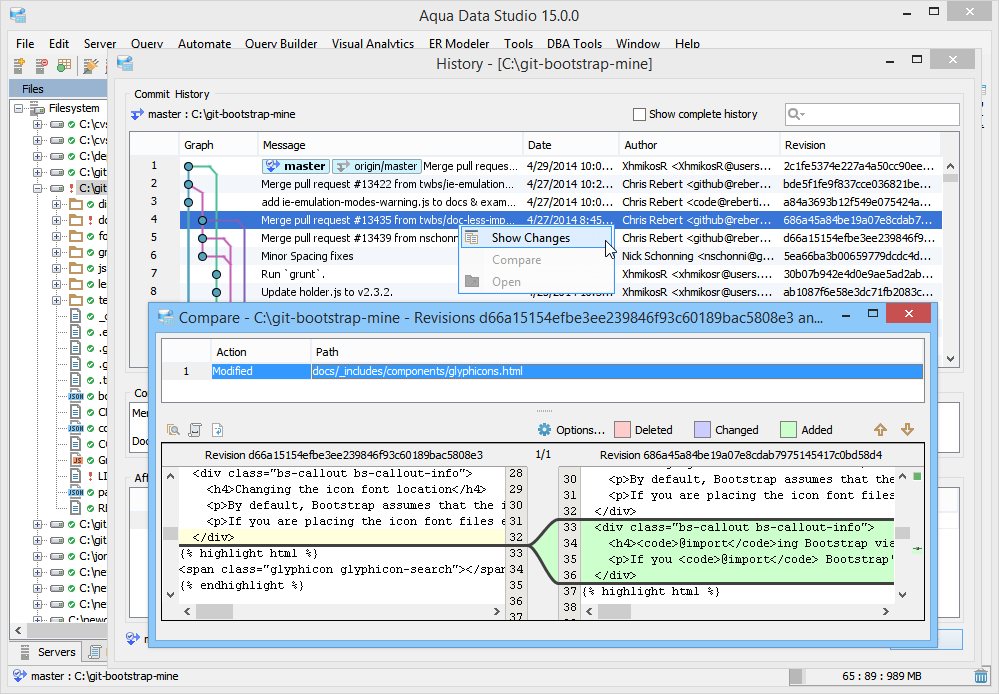The width and height of the screenshot is (999, 694).
Task: Open the DBA Tools menu
Action: 574,44
